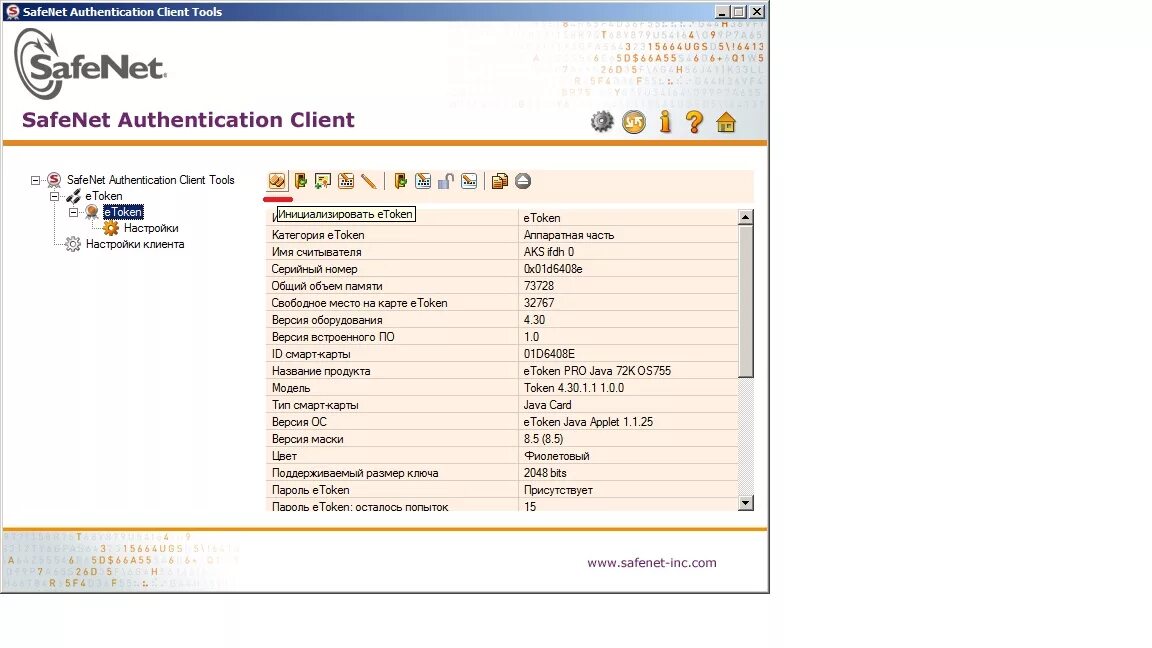Open Help with the question mark icon
The height and width of the screenshot is (648, 1152).
(694, 121)
